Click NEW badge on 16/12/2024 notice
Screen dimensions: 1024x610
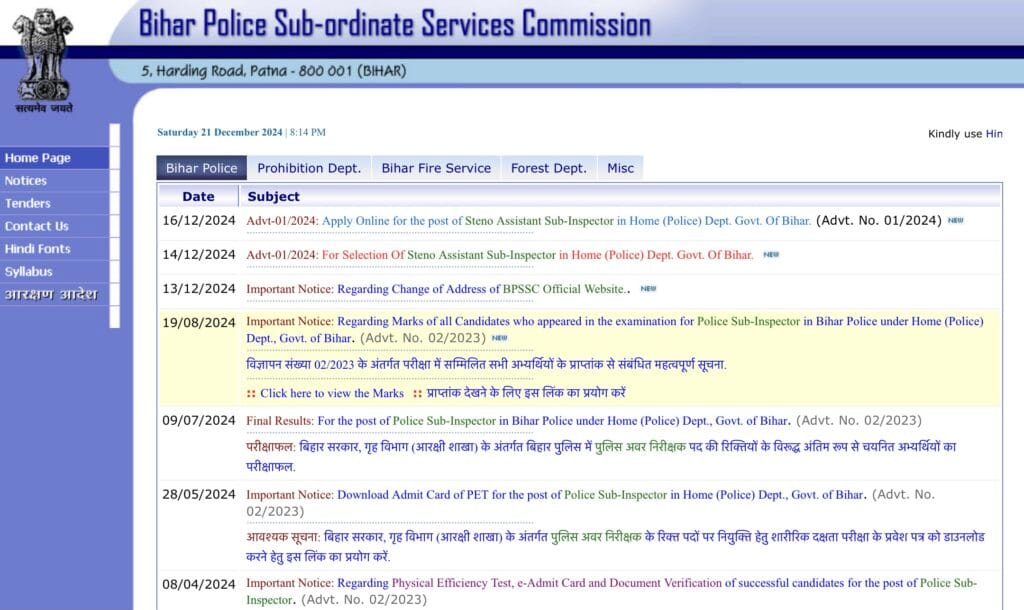[x=955, y=221]
